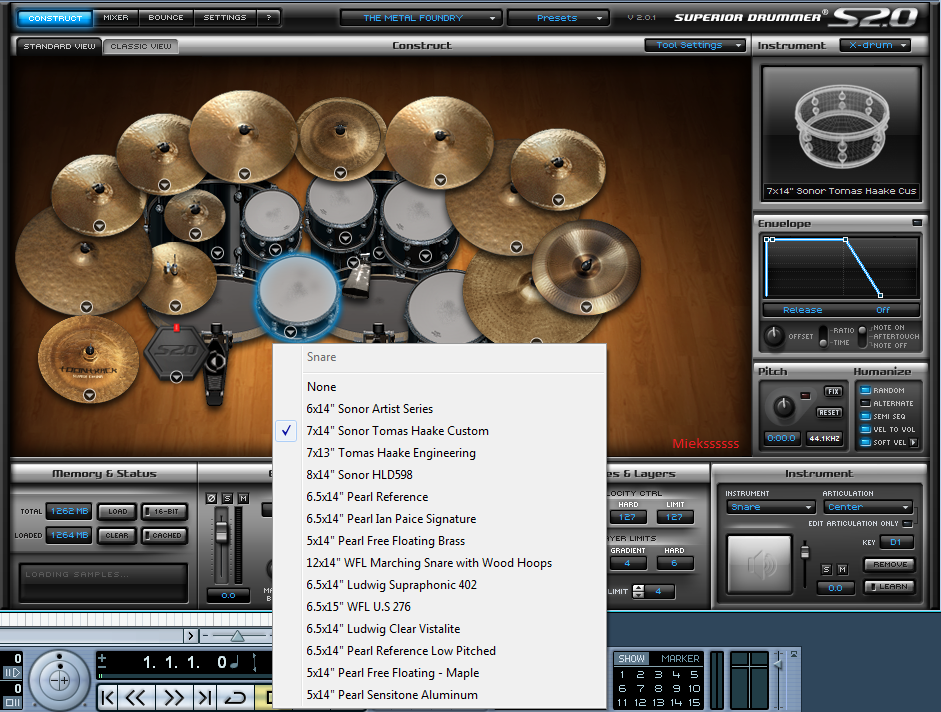This screenshot has height=712, width=941.
Task: Switch to the Bounce tab
Action: (x=166, y=18)
